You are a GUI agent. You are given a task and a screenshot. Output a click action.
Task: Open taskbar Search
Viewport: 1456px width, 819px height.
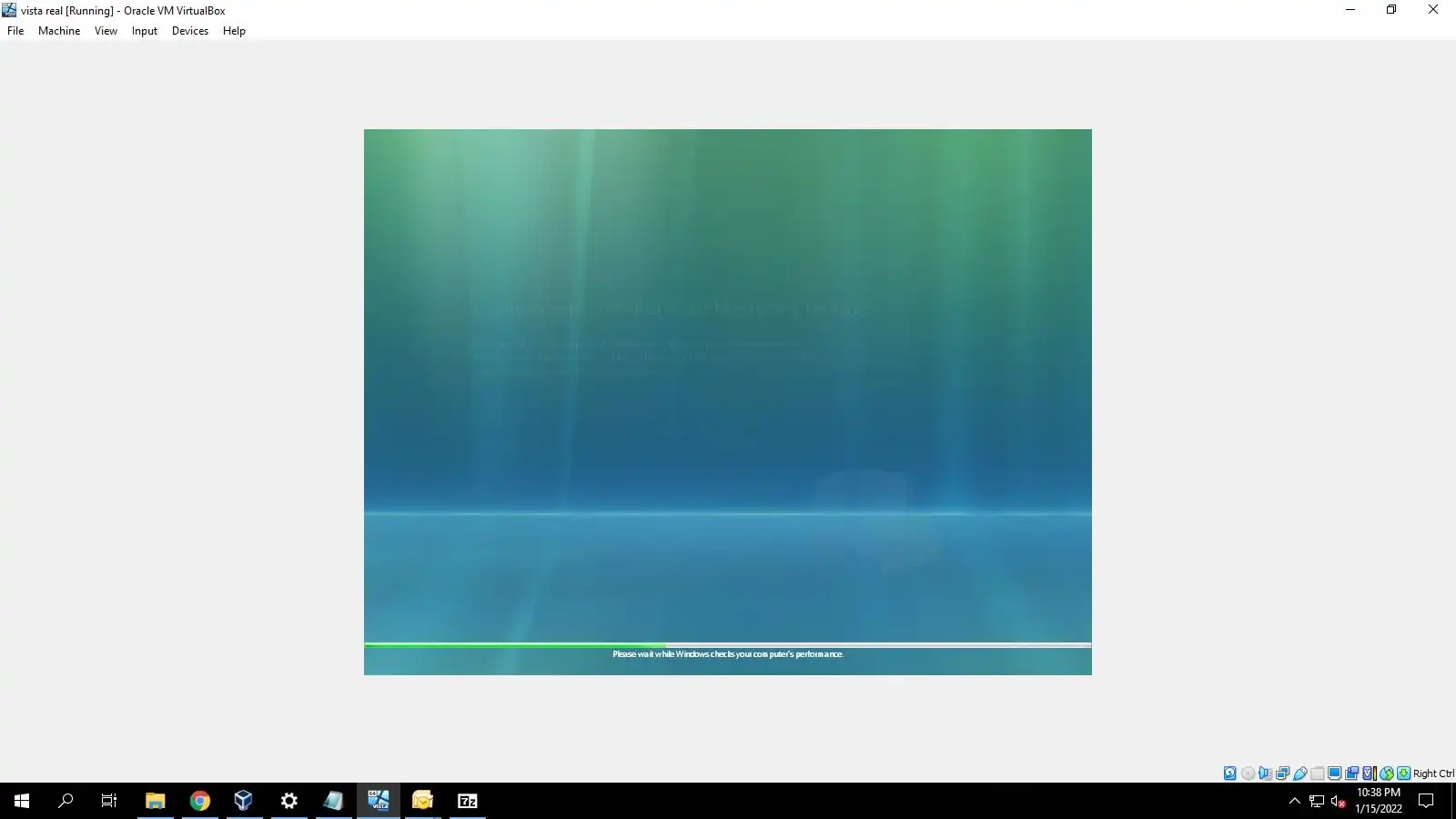(x=66, y=801)
